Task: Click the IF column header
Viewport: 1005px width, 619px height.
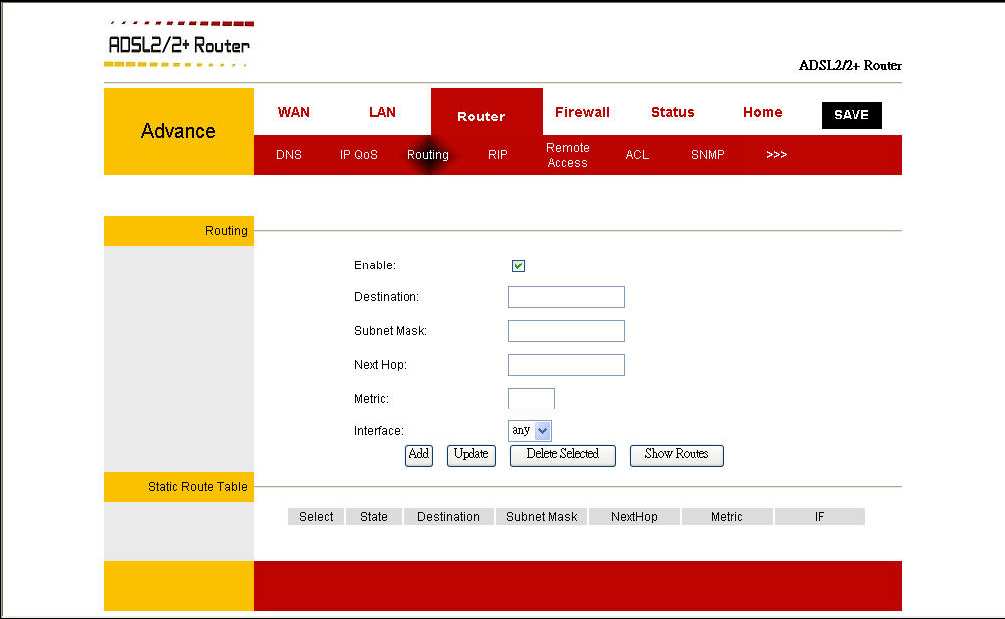Action: (820, 516)
